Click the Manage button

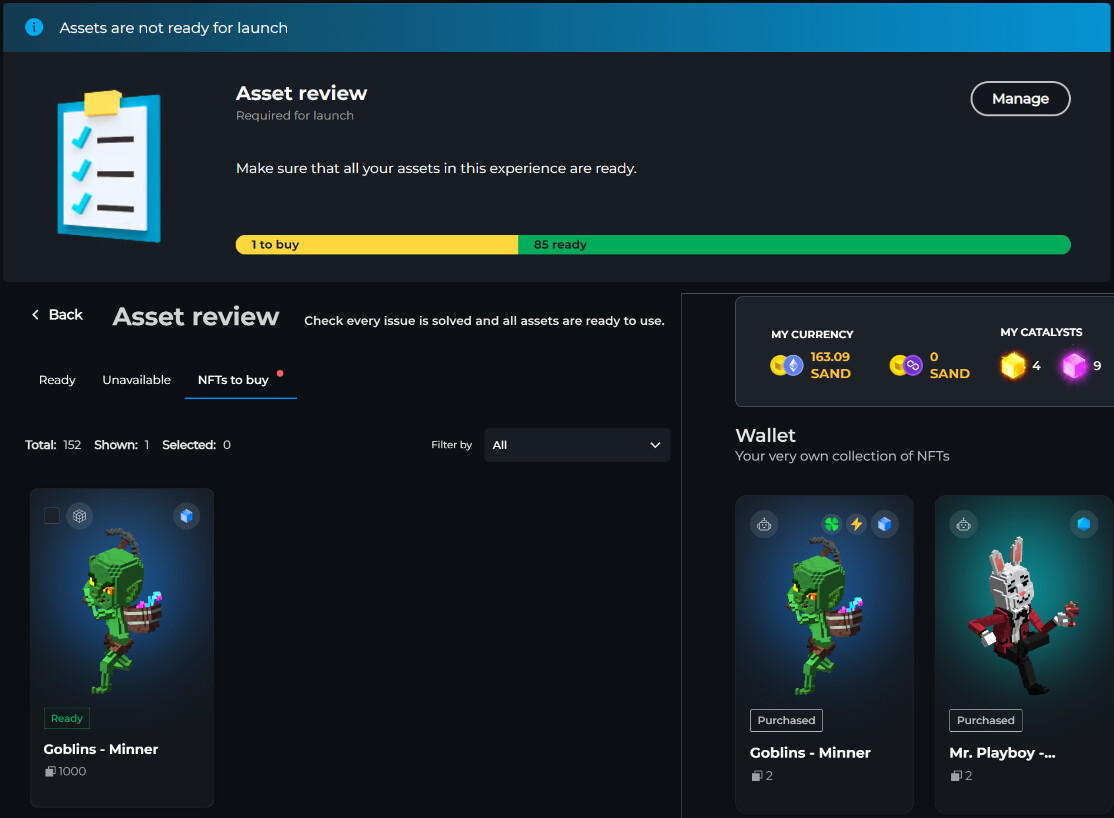[1020, 99]
